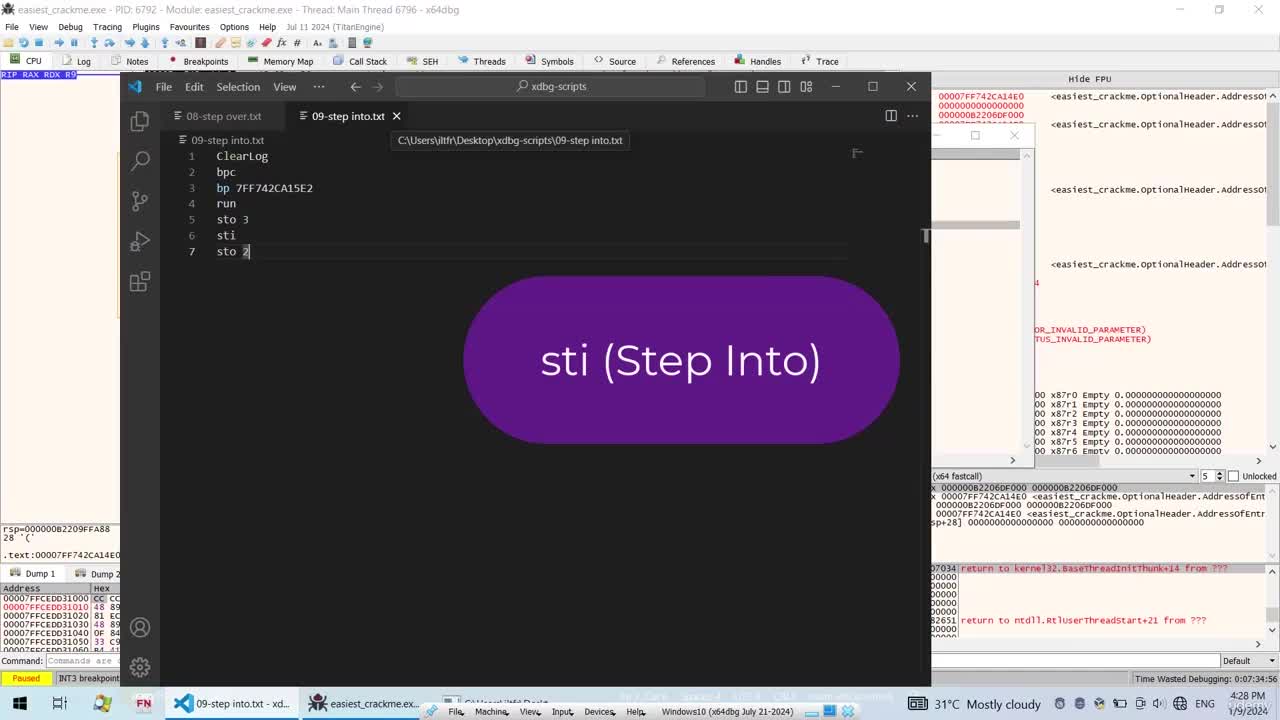Viewport: 1280px width, 720px height.
Task: Open VS Code editor More Actions ellipsis
Action: tap(912, 116)
